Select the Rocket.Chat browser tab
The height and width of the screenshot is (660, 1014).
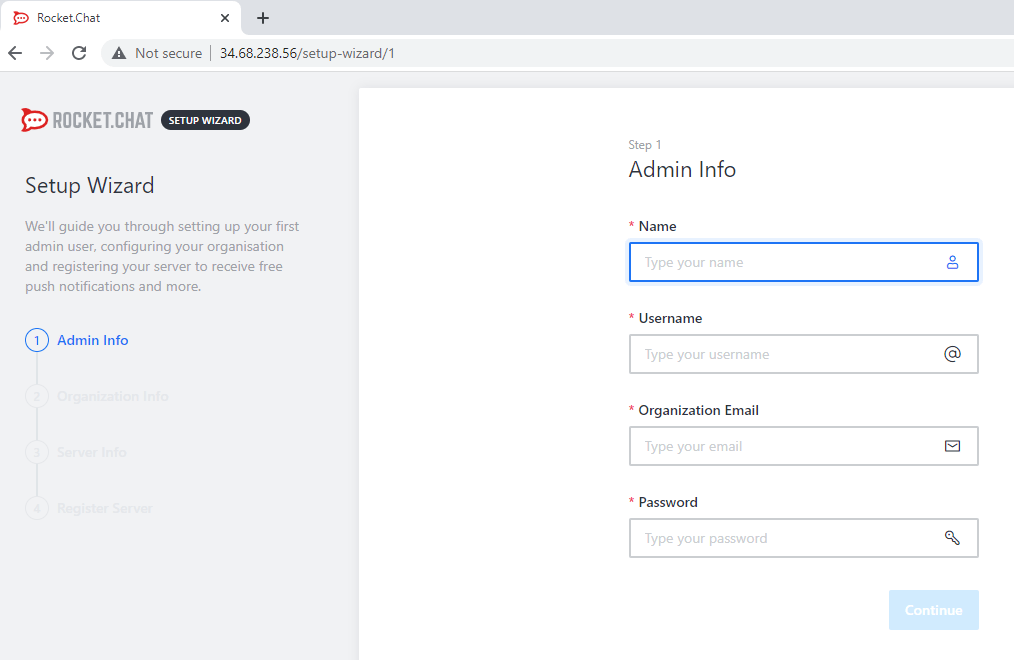110,18
